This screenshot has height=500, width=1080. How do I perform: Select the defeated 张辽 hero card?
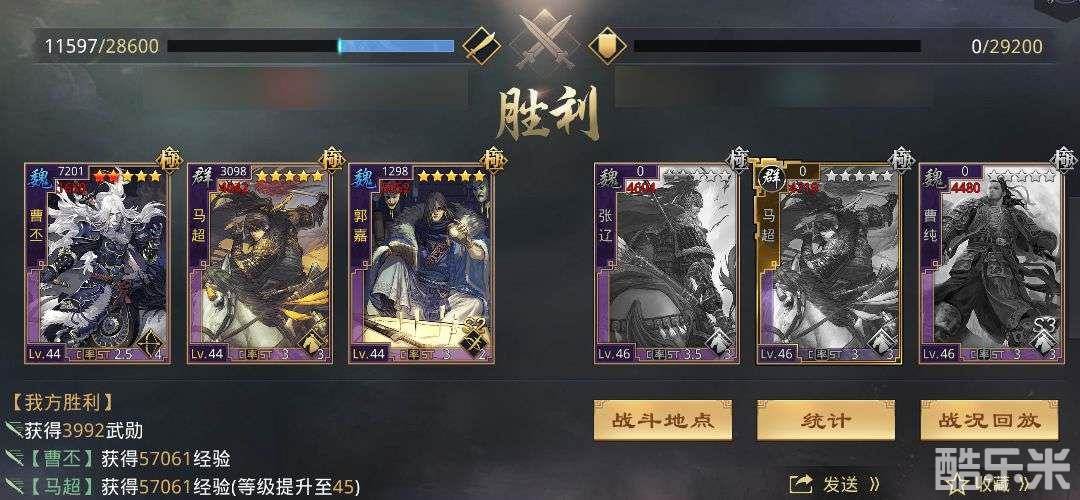[x=667, y=263]
